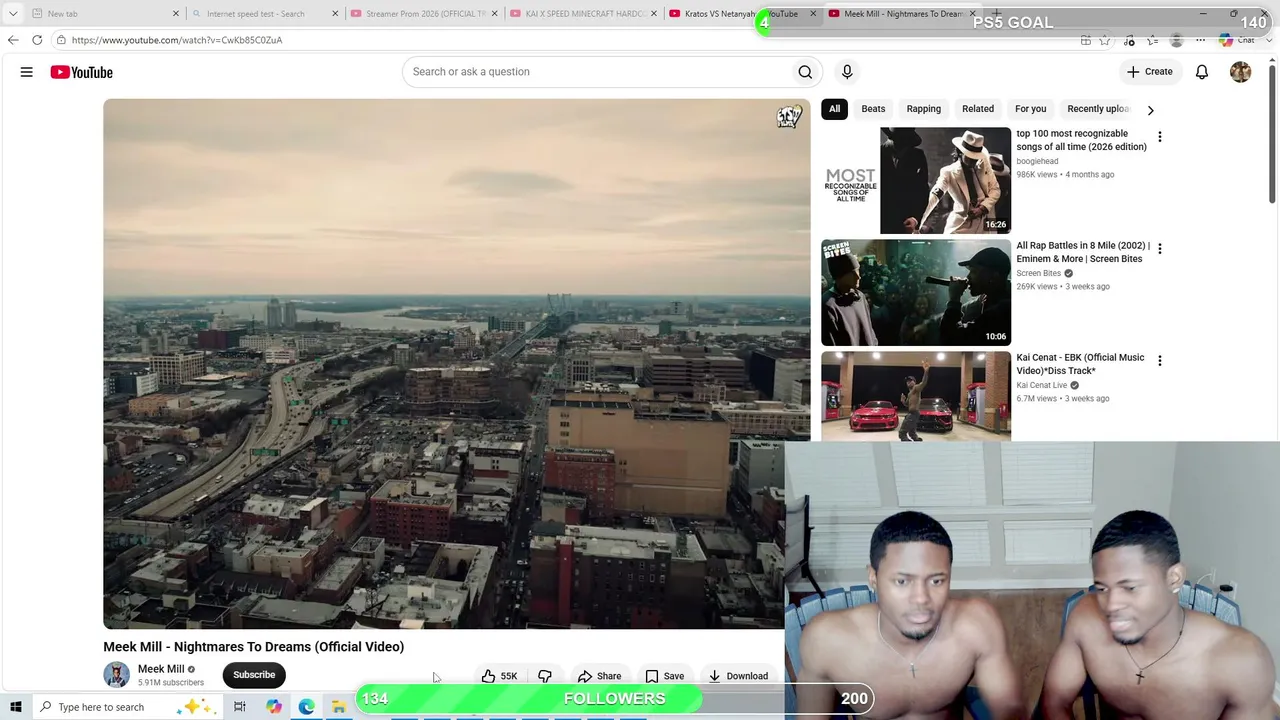Play the Kai Cenat EBK thumbnail
This screenshot has width=1280, height=720.
click(x=916, y=396)
